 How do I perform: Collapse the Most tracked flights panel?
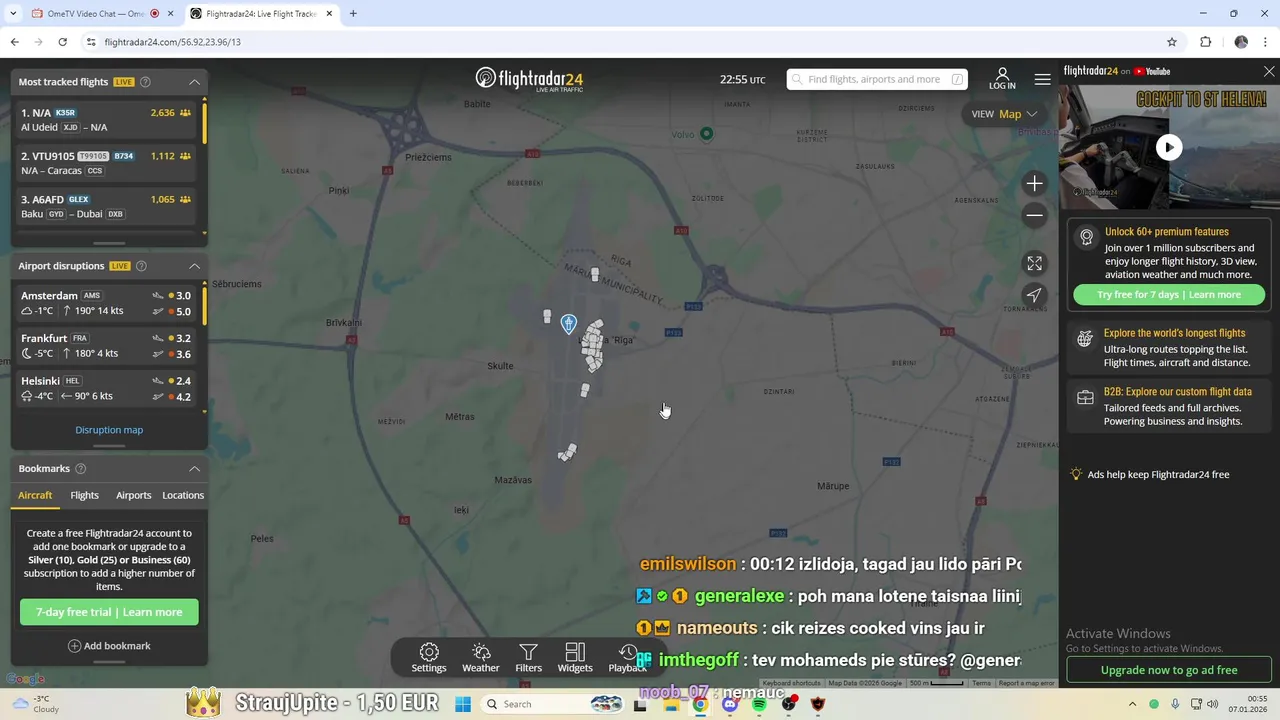(195, 82)
